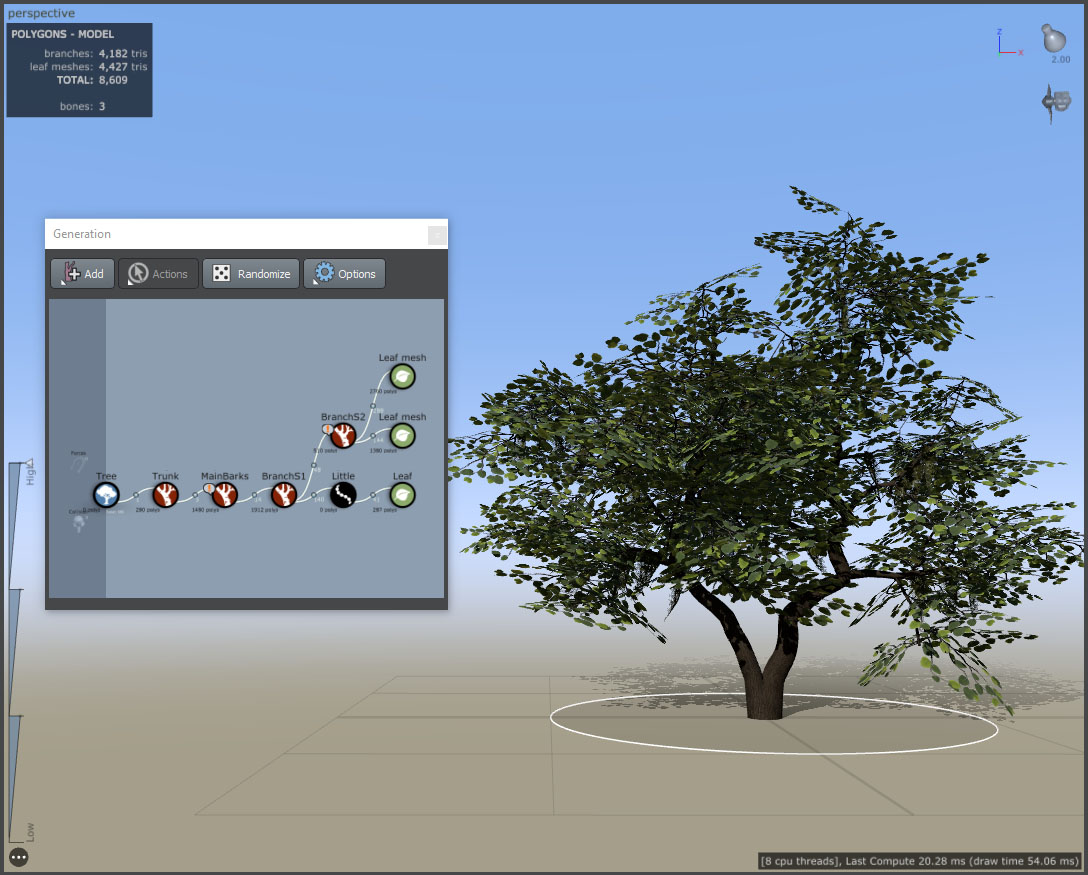Click the light bulb intensity icon
Viewport: 1088px width, 875px height.
(x=1054, y=38)
